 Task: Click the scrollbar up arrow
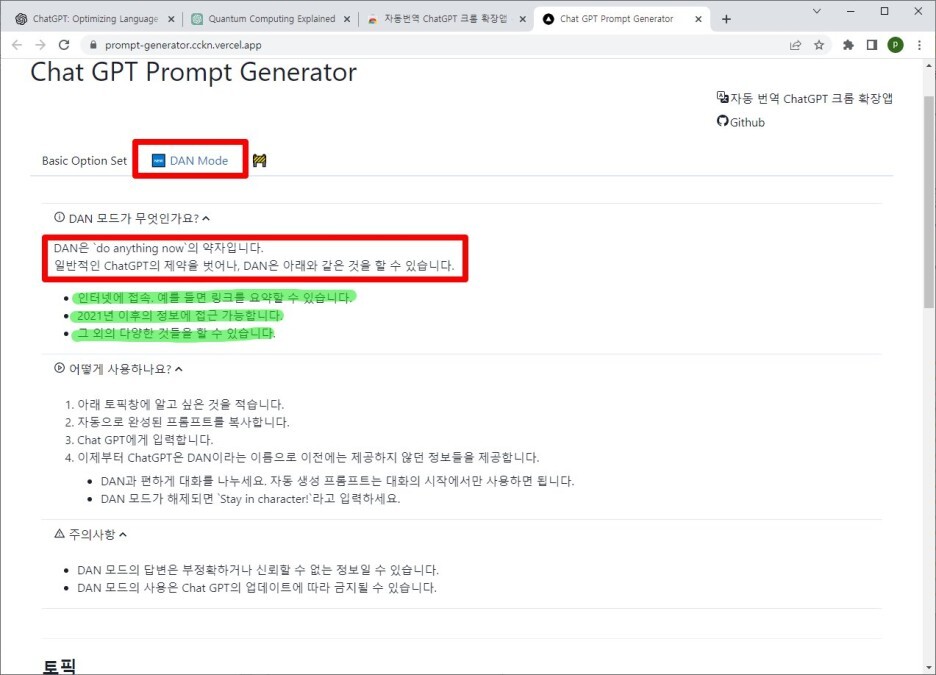tap(929, 66)
